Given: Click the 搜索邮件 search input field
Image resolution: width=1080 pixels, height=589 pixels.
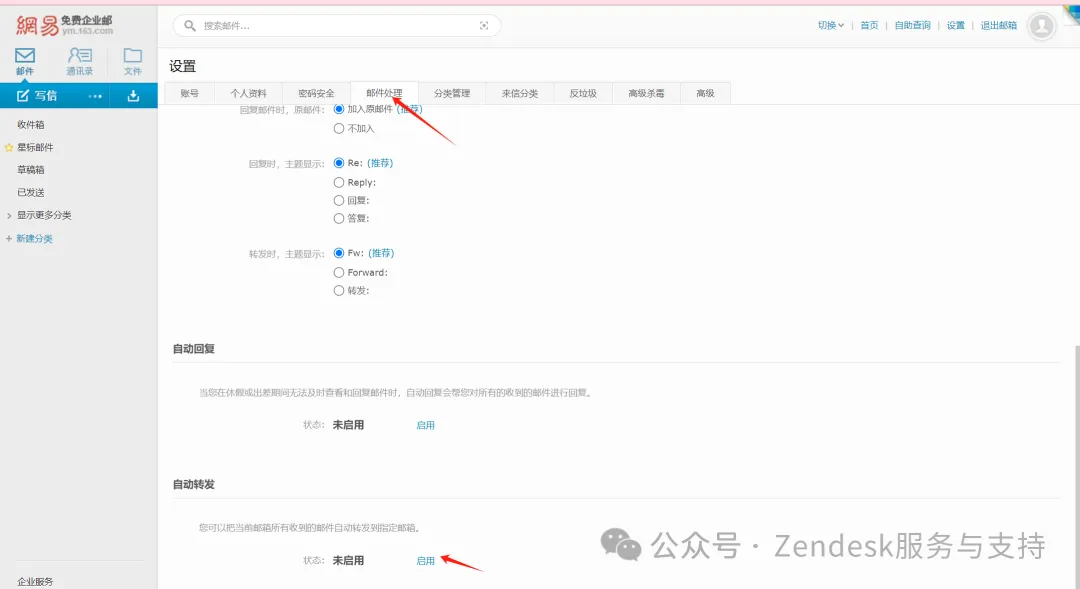Looking at the screenshot, I should pyautogui.click(x=300, y=25).
